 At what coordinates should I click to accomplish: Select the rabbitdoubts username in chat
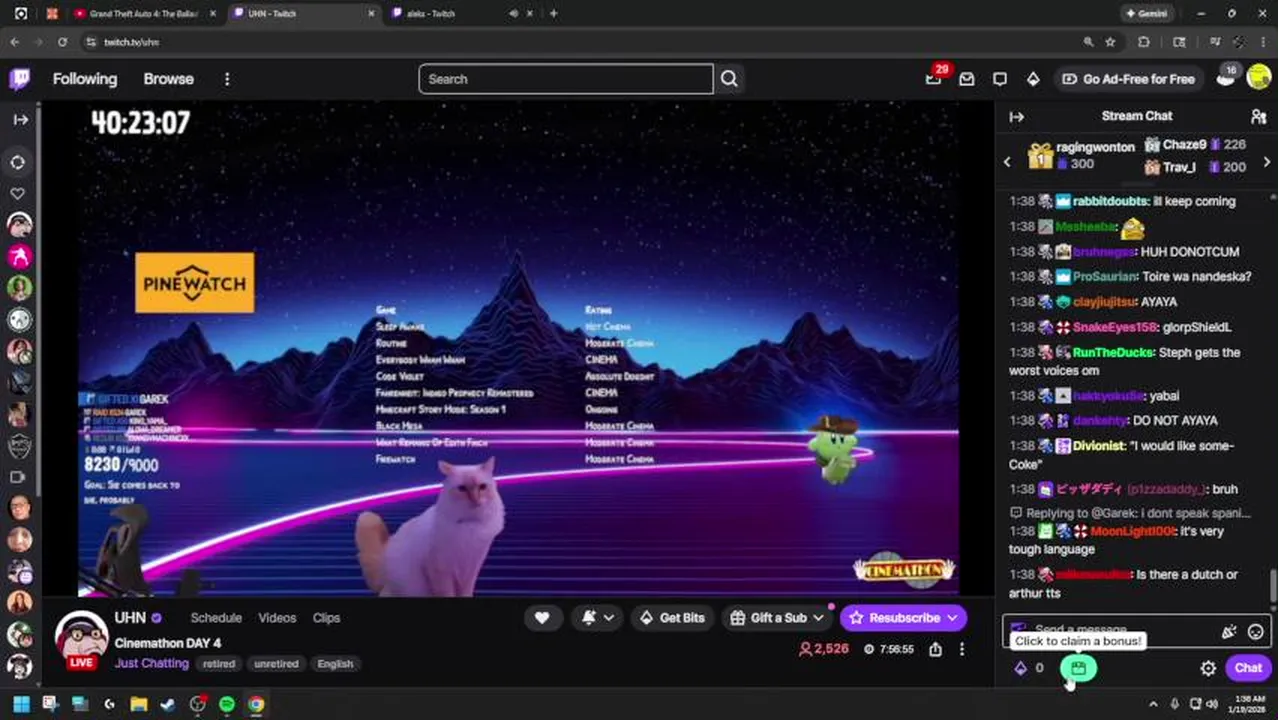(1110, 201)
